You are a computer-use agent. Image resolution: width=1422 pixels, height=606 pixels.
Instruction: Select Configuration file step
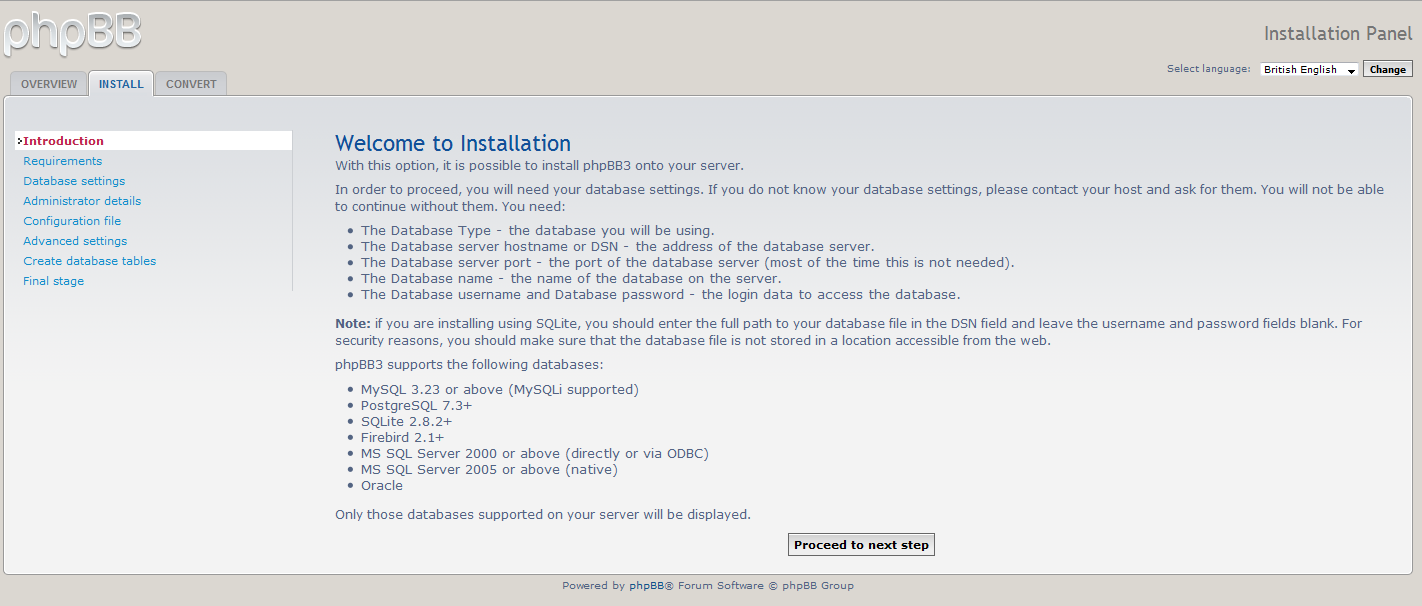(x=72, y=221)
